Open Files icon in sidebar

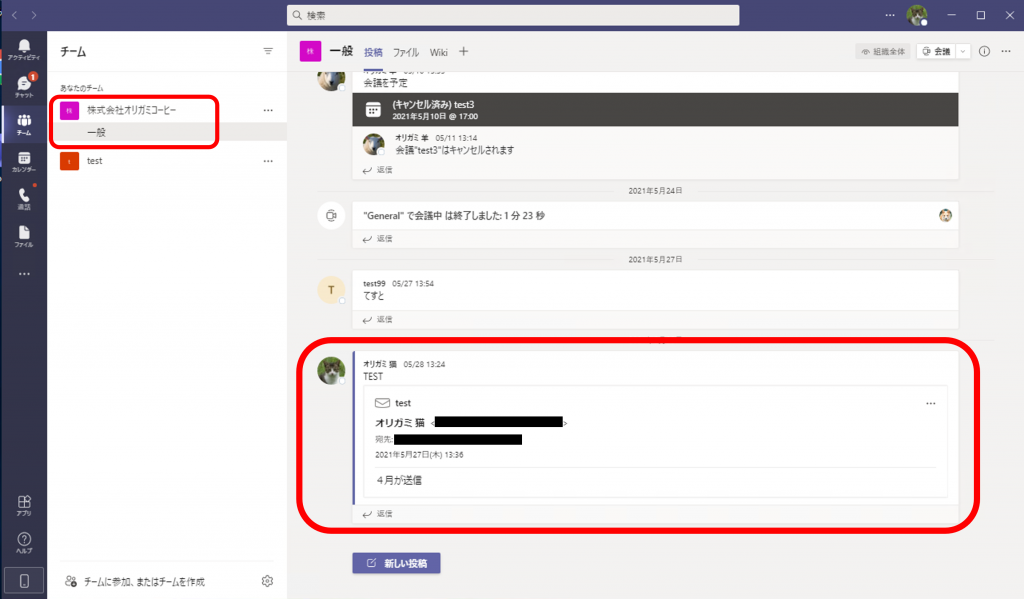point(24,236)
